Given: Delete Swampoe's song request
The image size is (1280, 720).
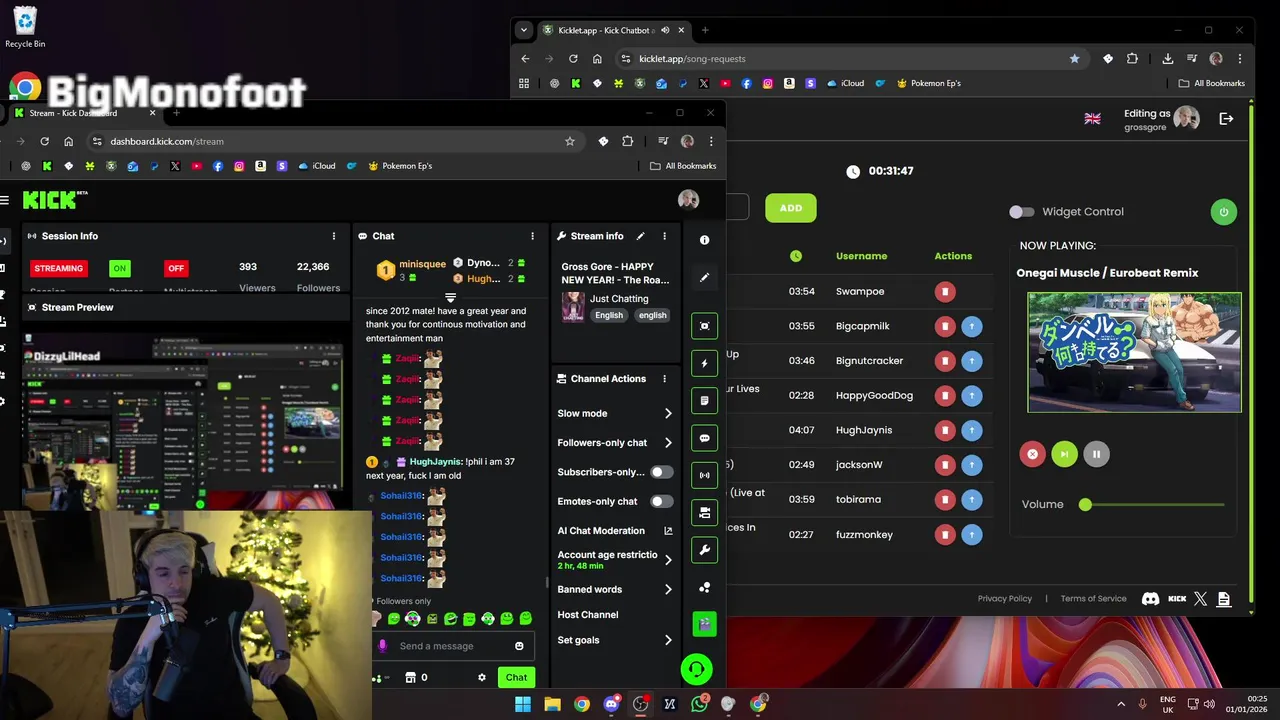Looking at the screenshot, I should click(x=945, y=292).
